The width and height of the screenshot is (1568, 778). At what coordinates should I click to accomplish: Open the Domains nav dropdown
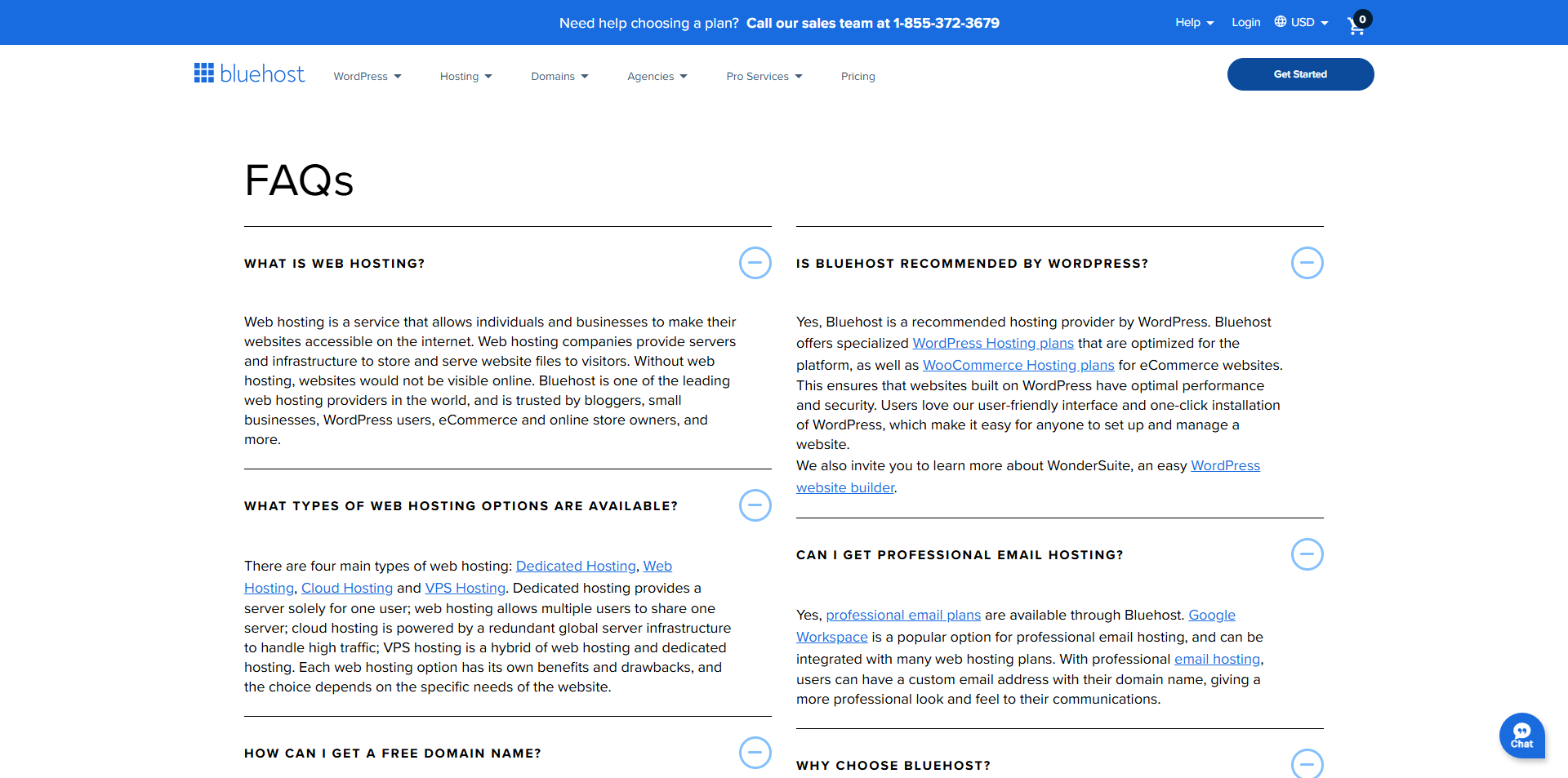559,77
